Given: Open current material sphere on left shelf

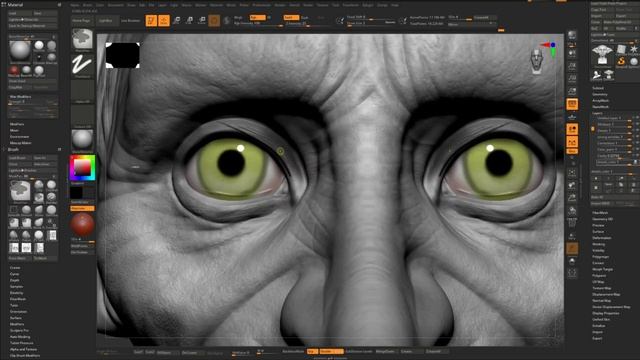Looking at the screenshot, I should (82, 141).
